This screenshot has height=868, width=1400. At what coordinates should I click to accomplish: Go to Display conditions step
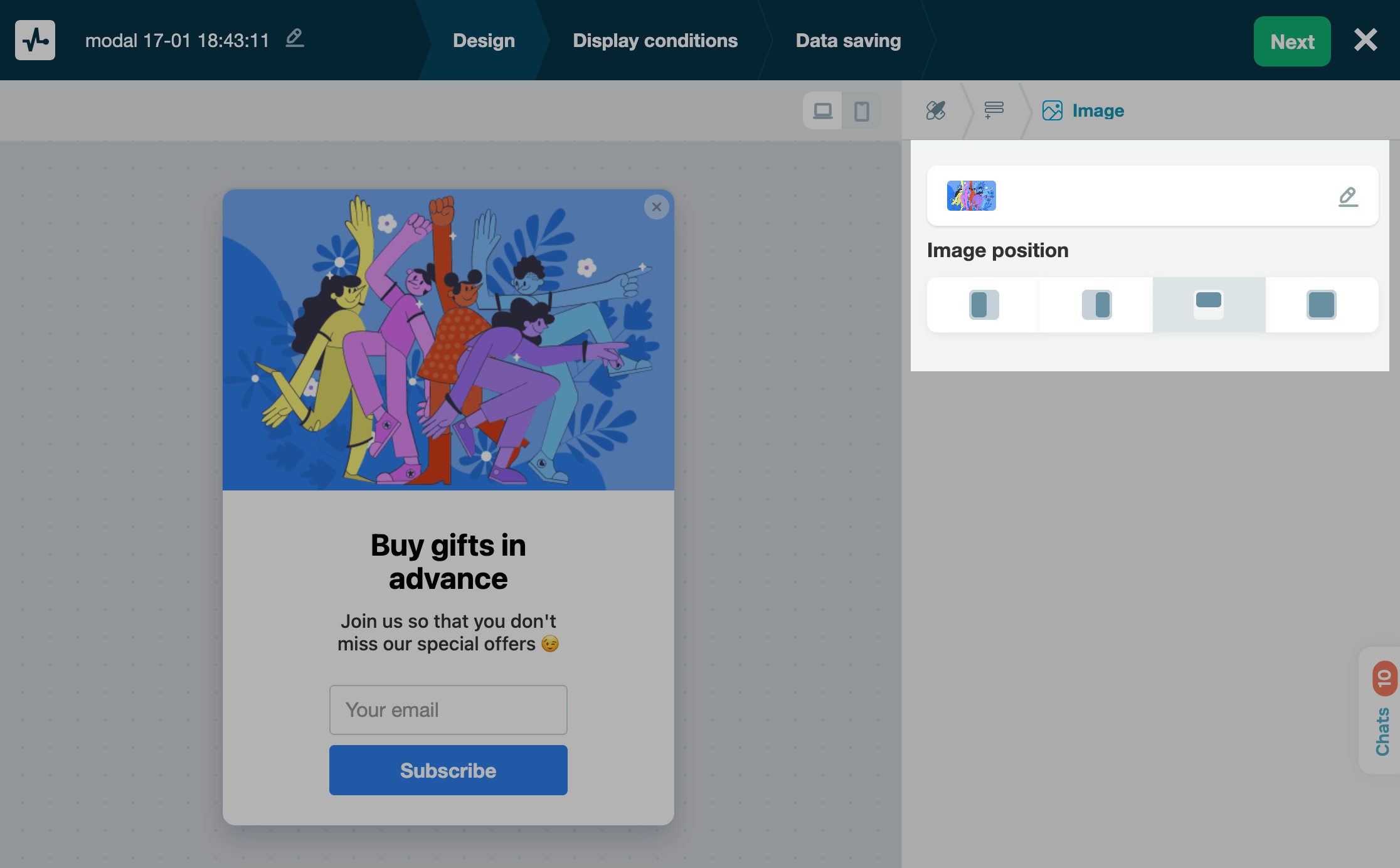point(655,41)
